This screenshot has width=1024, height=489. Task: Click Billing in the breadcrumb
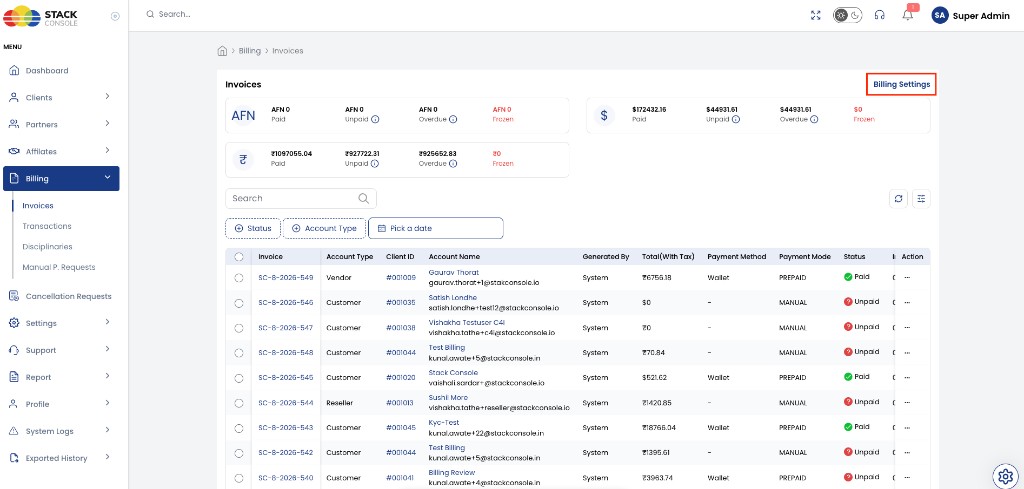pyautogui.click(x=249, y=50)
